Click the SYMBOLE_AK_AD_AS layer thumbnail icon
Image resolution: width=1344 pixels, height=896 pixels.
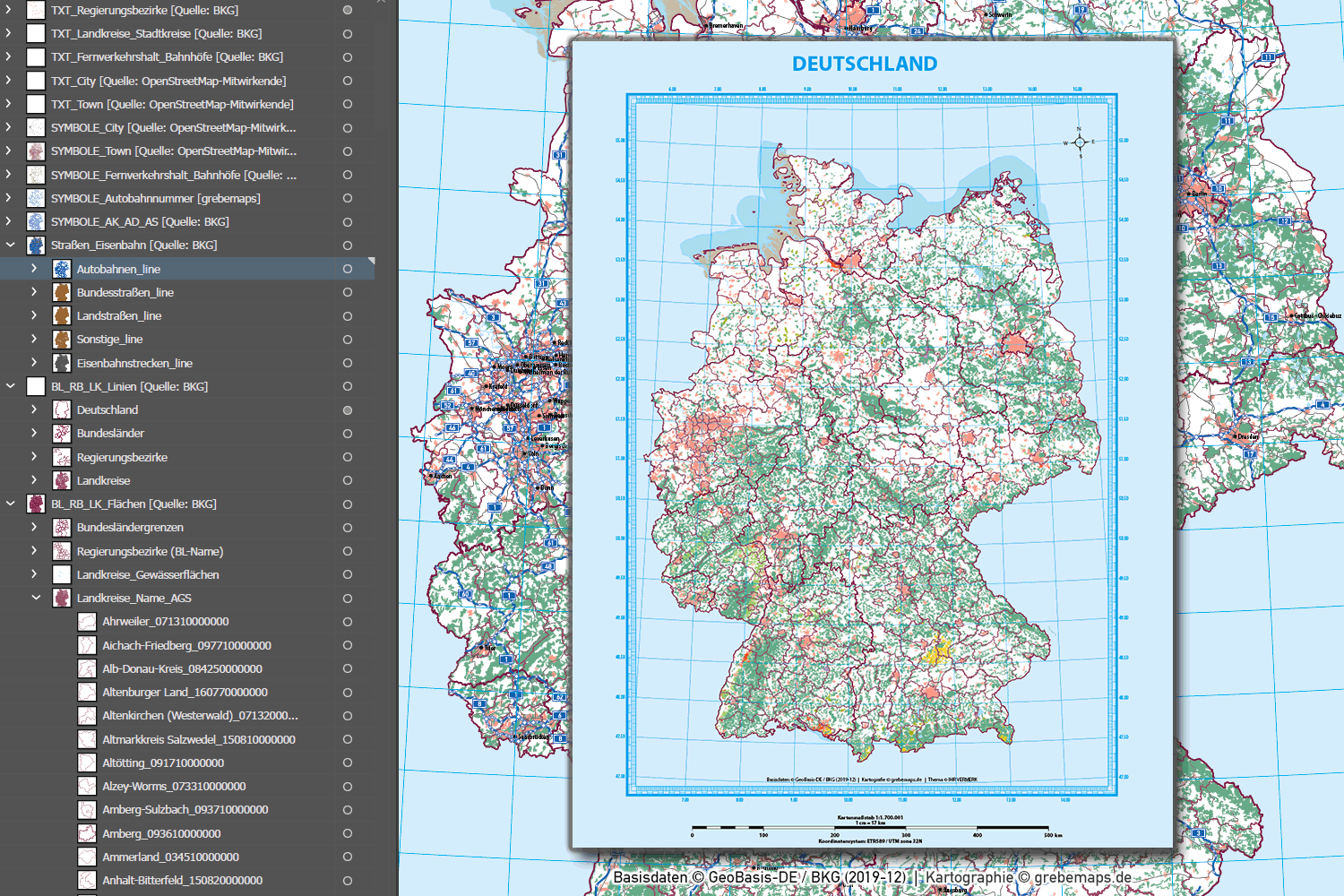coord(36,221)
